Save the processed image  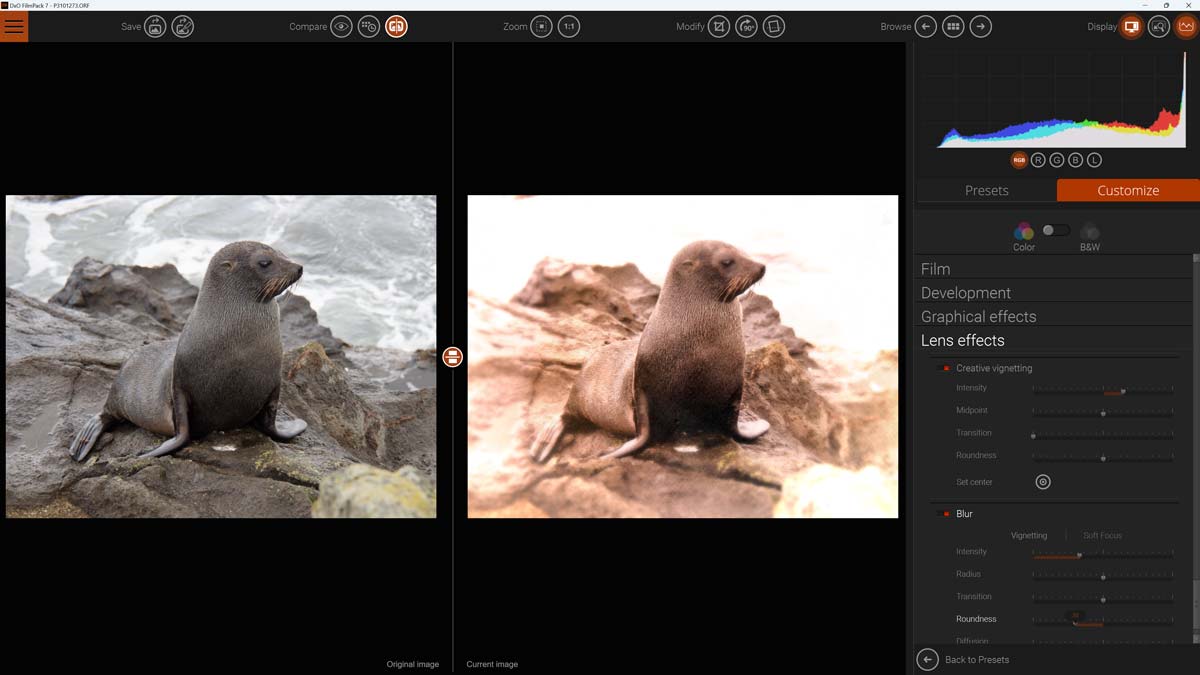coord(155,26)
